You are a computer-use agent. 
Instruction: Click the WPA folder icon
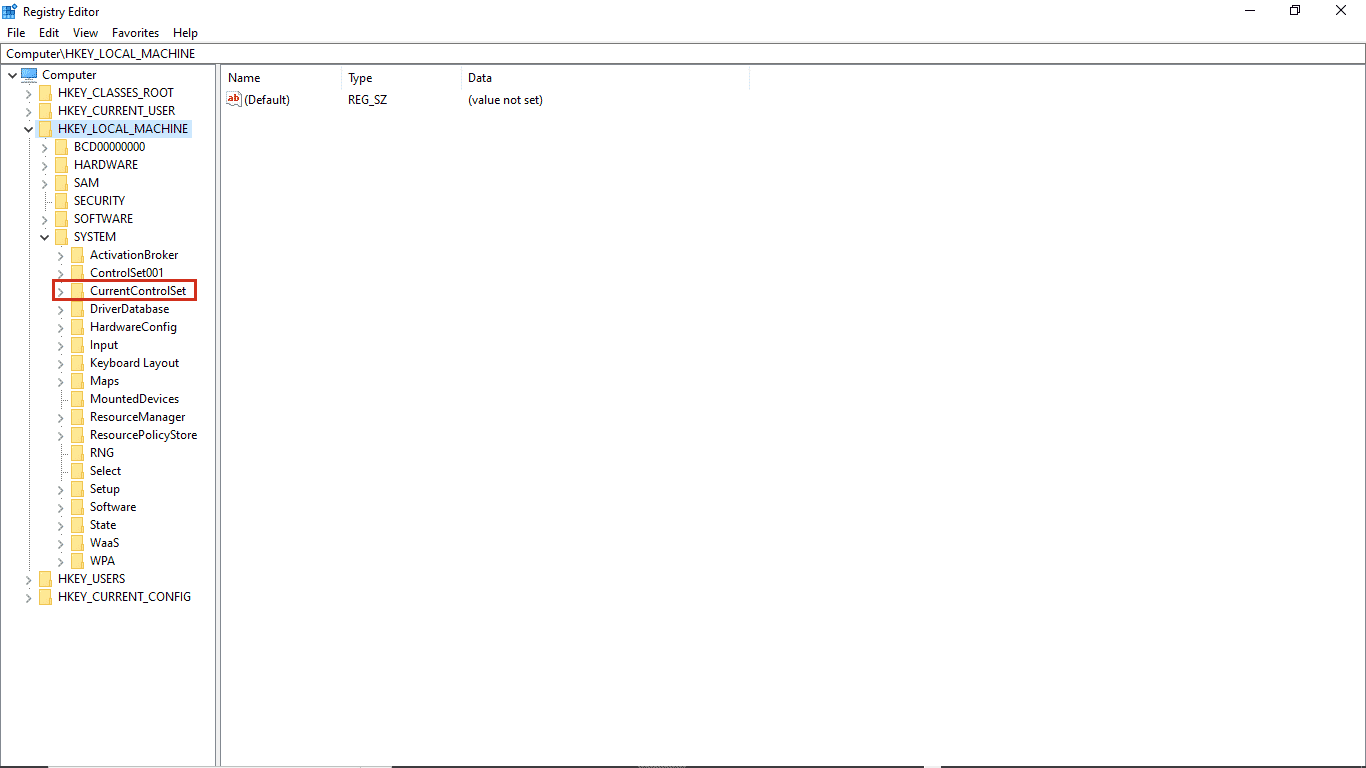77,561
